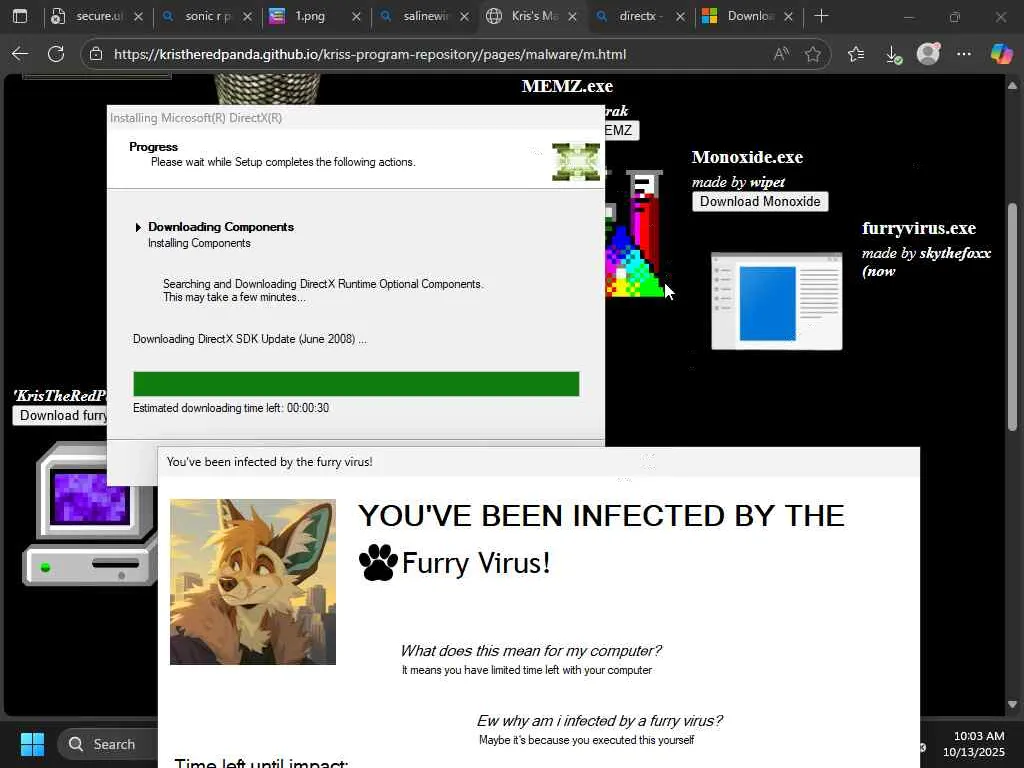
Task: Click the site lock icon
Action: click(x=96, y=54)
